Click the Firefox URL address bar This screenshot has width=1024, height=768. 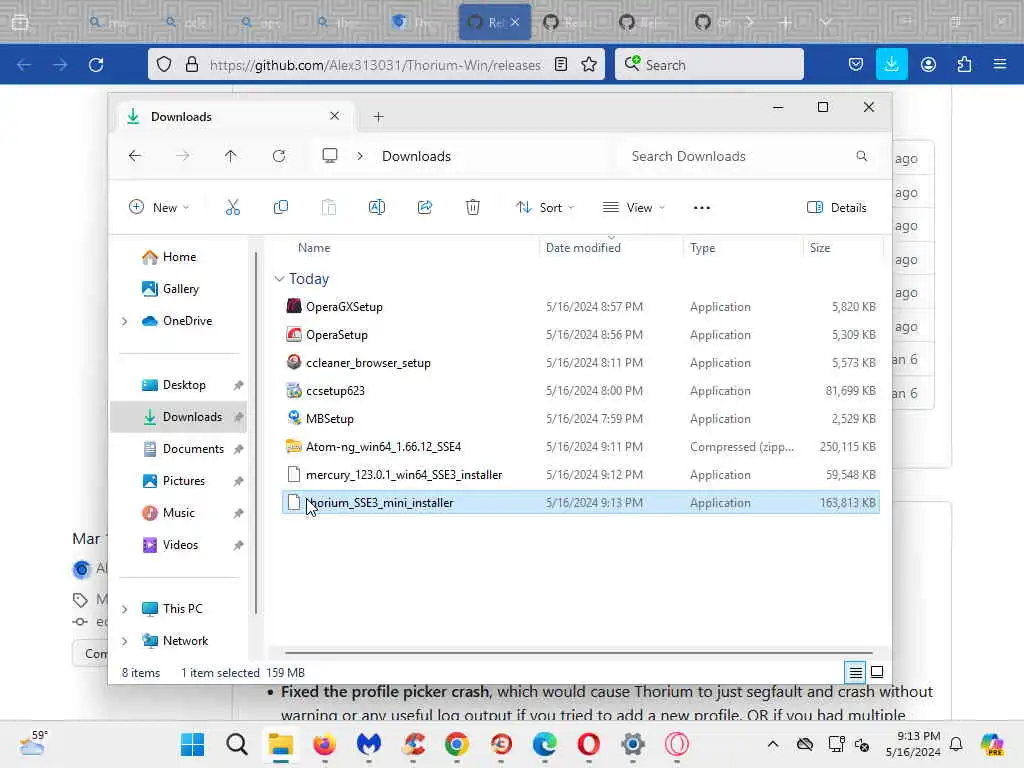click(375, 65)
